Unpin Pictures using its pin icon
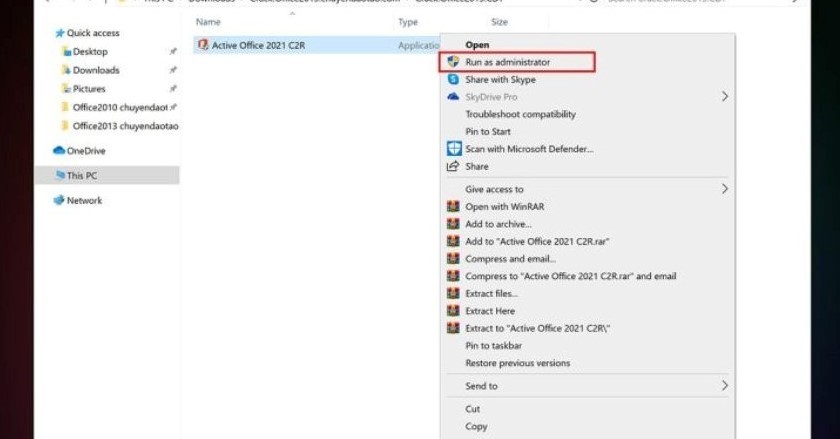 point(172,89)
